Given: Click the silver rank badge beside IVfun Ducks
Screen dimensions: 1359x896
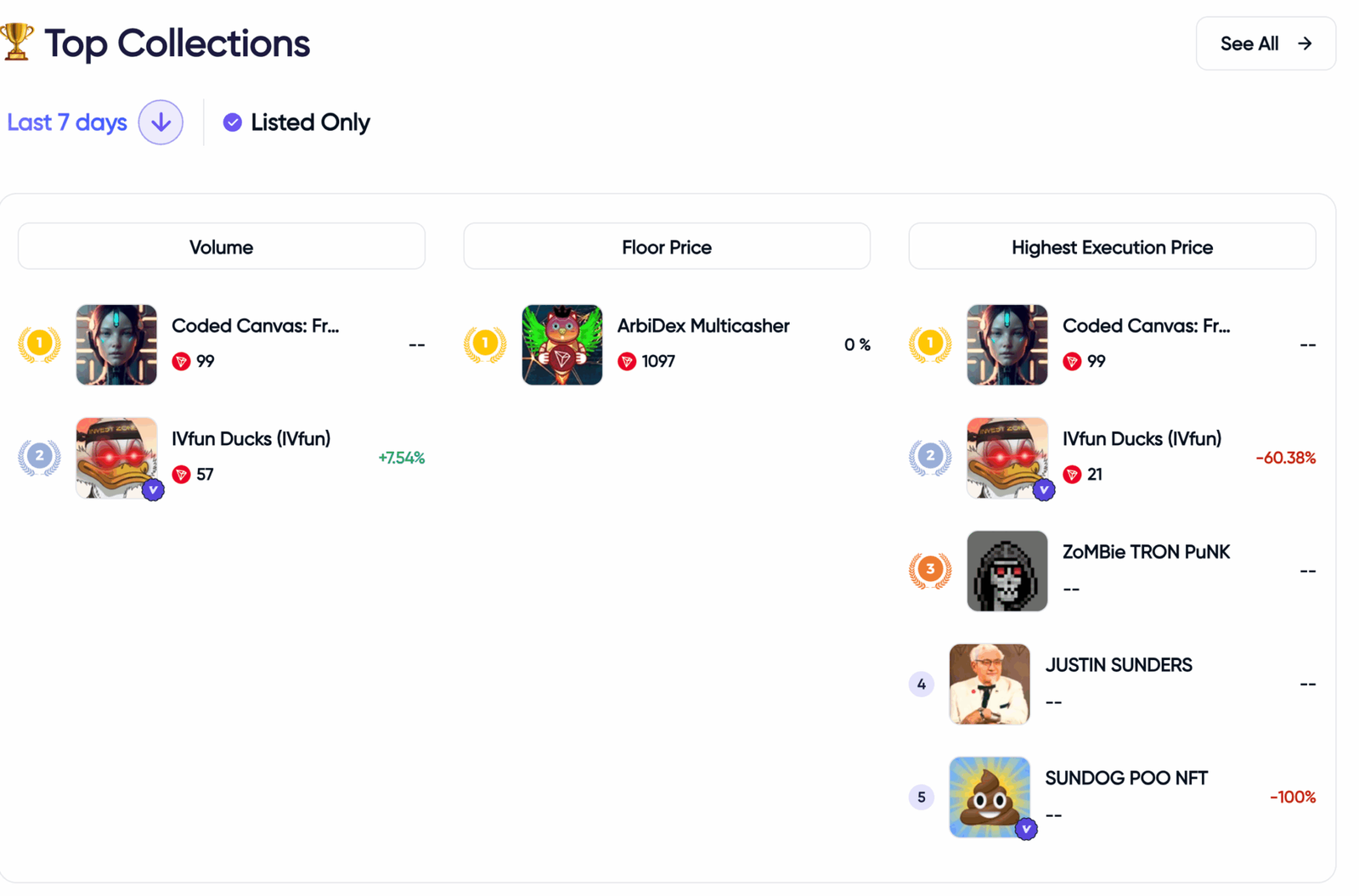Looking at the screenshot, I should click(40, 457).
